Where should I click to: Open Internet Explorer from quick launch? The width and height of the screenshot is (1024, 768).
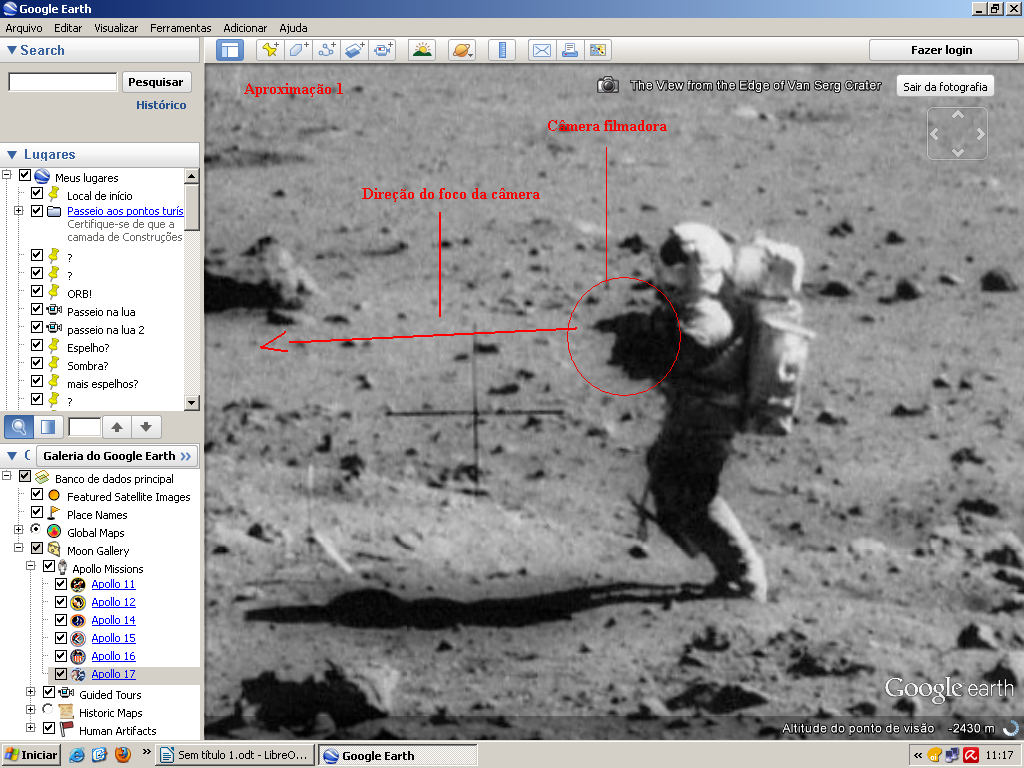pos(77,755)
